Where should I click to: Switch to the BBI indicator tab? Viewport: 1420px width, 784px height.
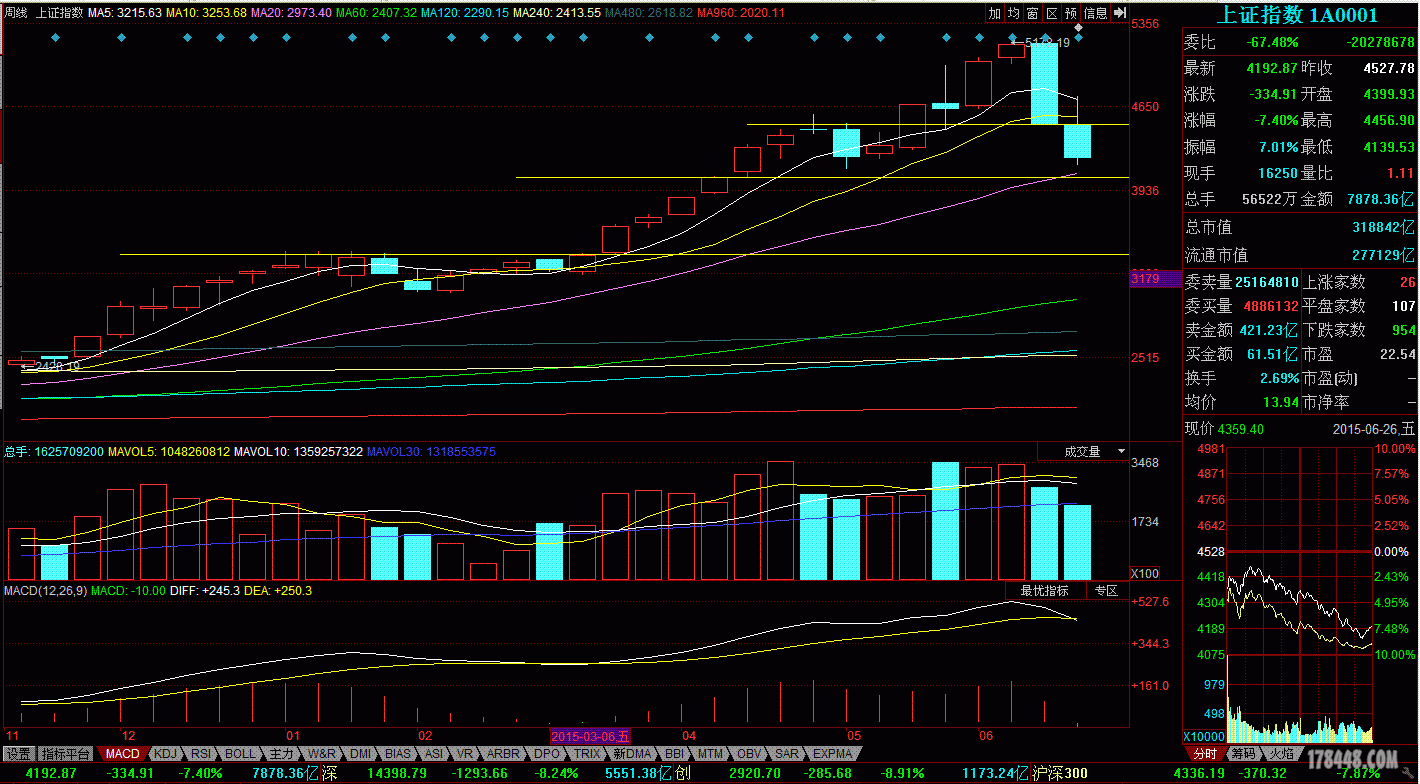675,753
